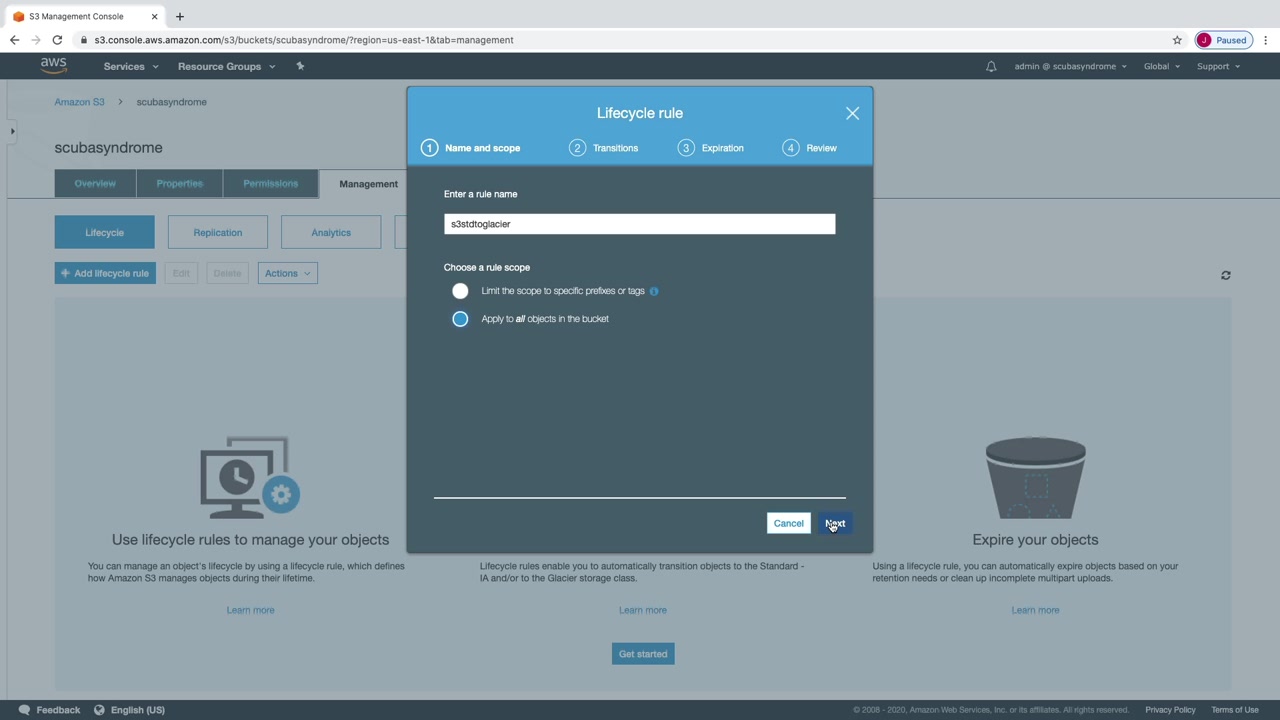
Task: Bookmark this page with the star icon
Action: [1177, 40]
